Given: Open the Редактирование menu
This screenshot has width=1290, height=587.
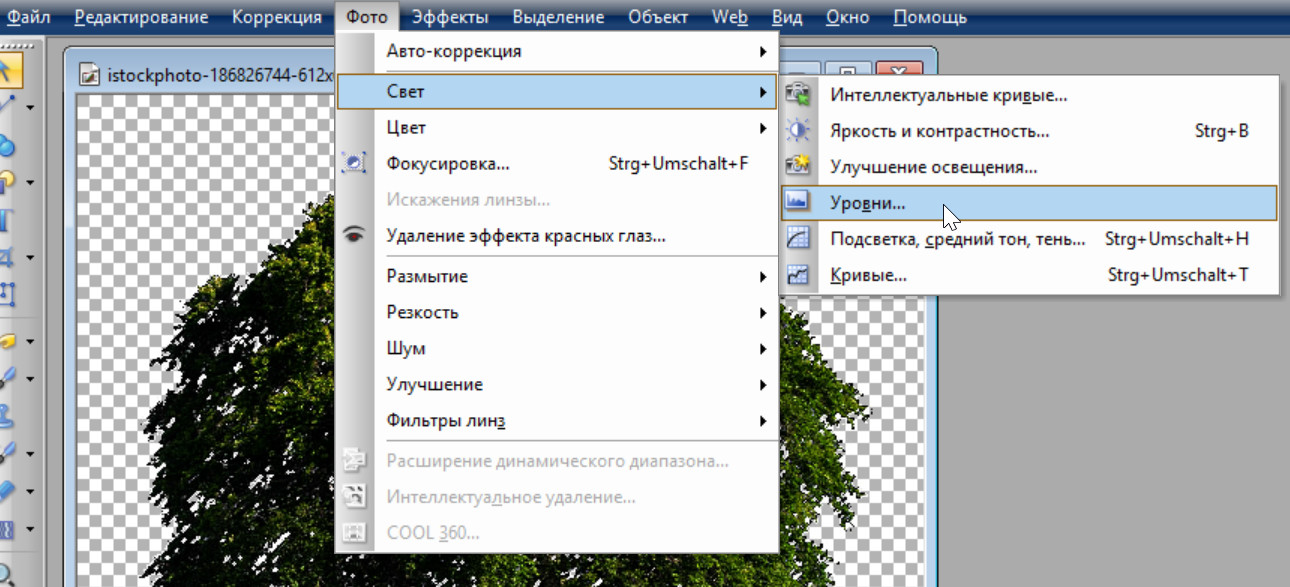Looking at the screenshot, I should pyautogui.click(x=141, y=17).
